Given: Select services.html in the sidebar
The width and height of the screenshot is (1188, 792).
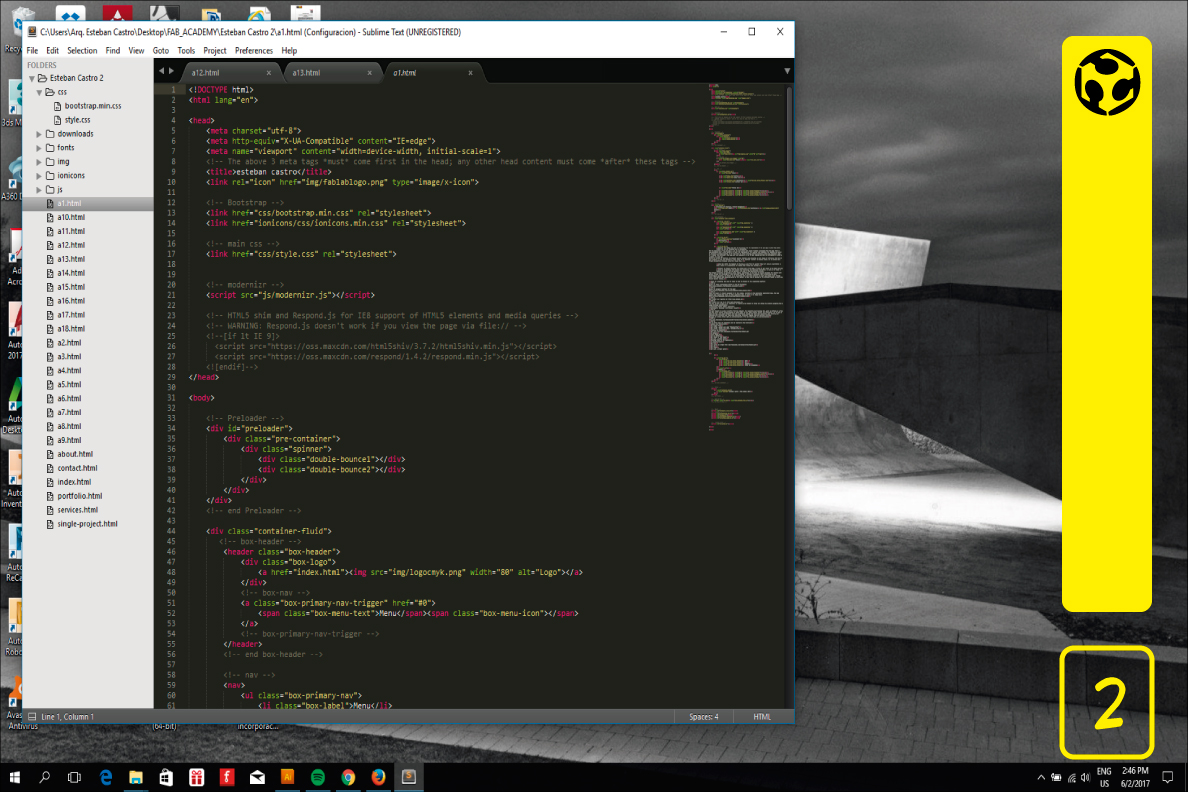Looking at the screenshot, I should tap(77, 510).
